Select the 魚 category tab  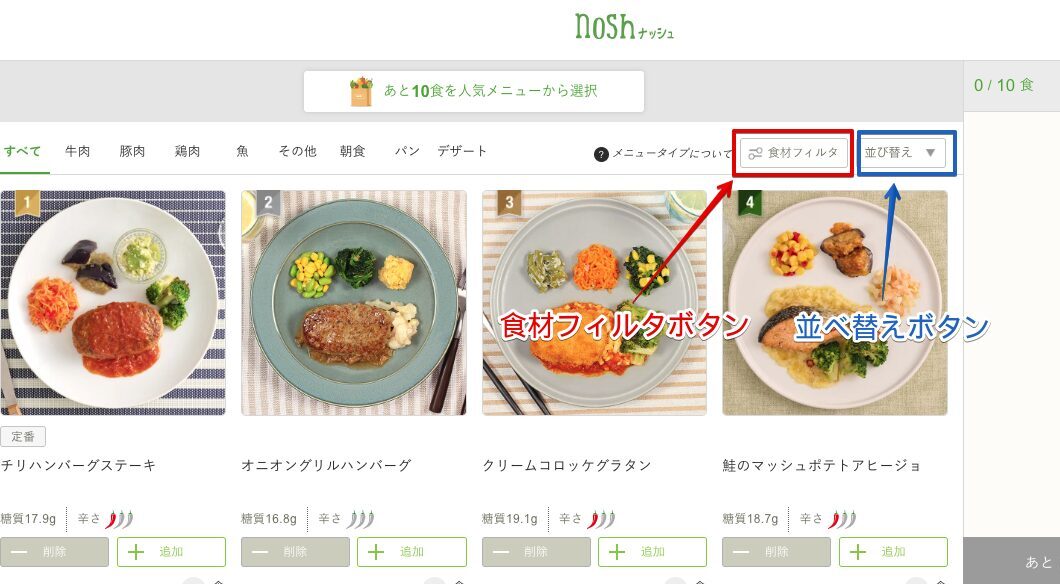[242, 151]
